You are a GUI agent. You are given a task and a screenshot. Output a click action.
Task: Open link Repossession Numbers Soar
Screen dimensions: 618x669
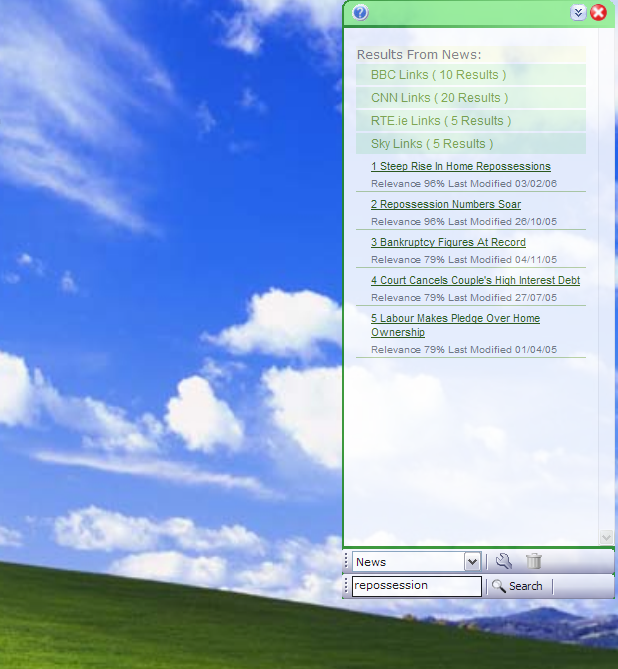coord(446,204)
